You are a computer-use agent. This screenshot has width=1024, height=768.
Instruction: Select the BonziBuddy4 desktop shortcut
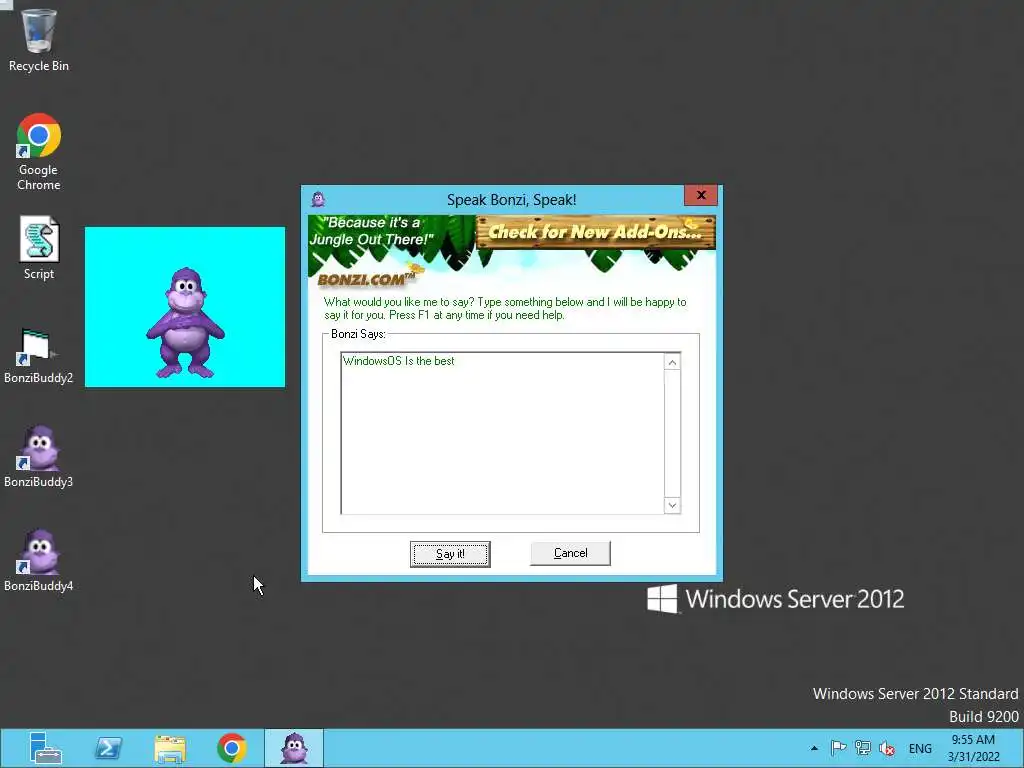39,561
